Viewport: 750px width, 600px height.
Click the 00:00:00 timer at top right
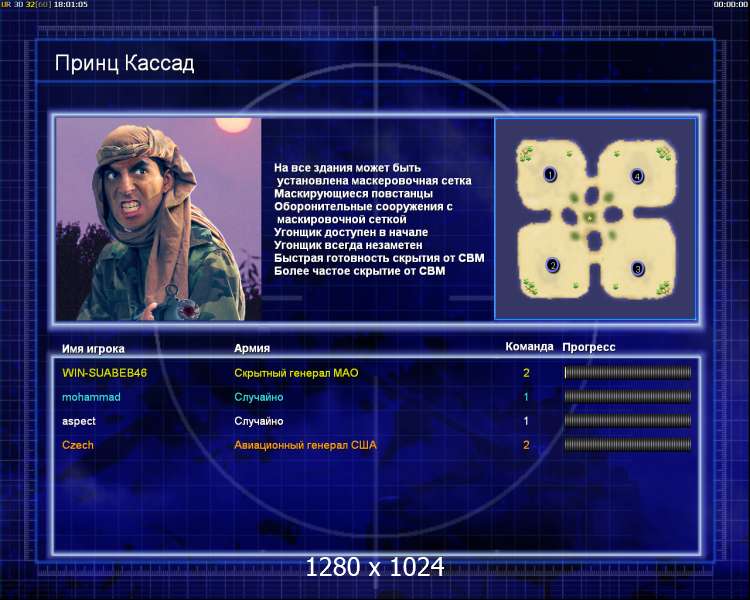pos(730,4)
